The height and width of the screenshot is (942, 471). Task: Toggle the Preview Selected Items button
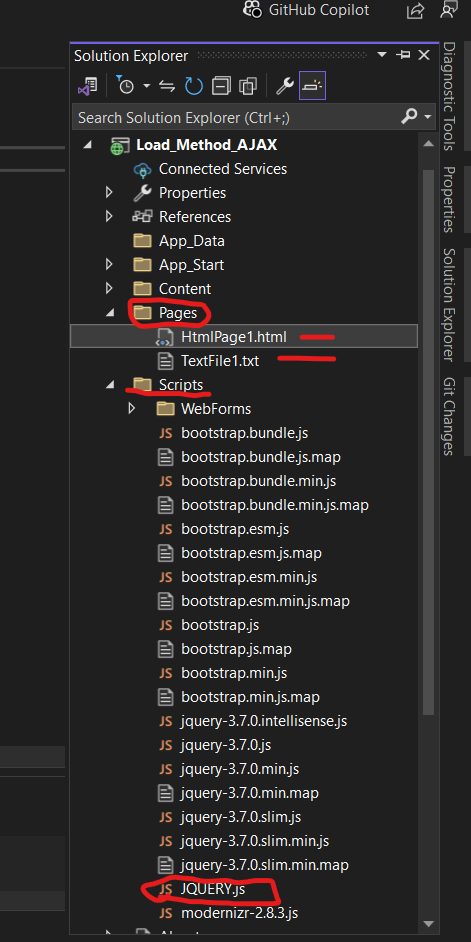click(312, 86)
